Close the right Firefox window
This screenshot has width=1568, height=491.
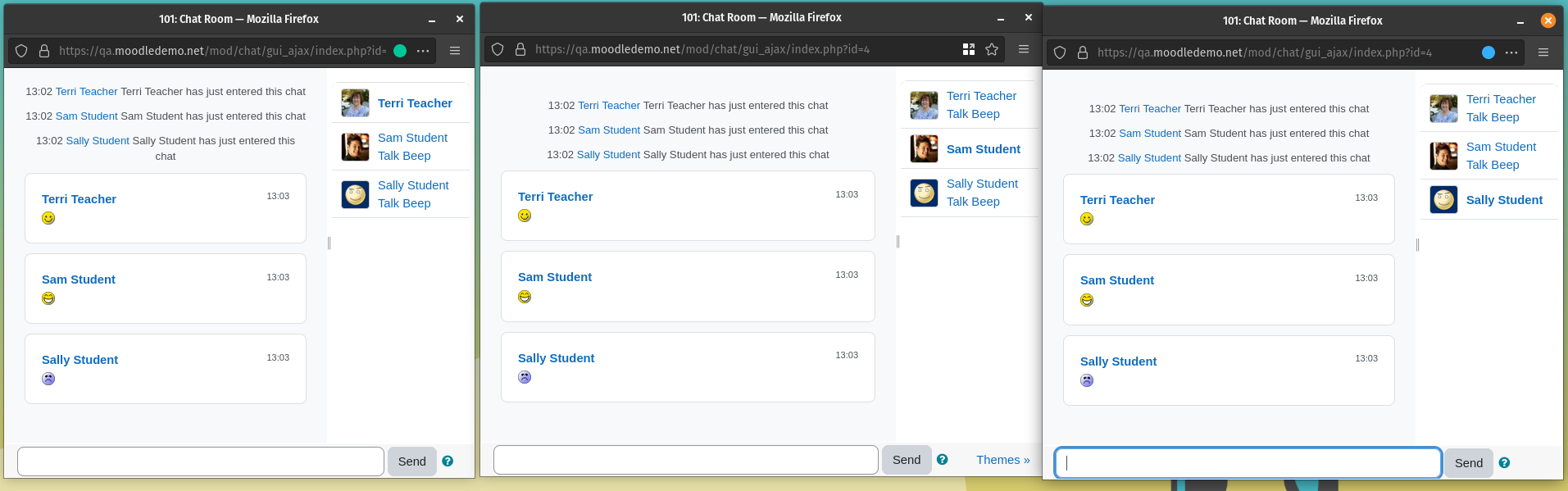(1548, 20)
